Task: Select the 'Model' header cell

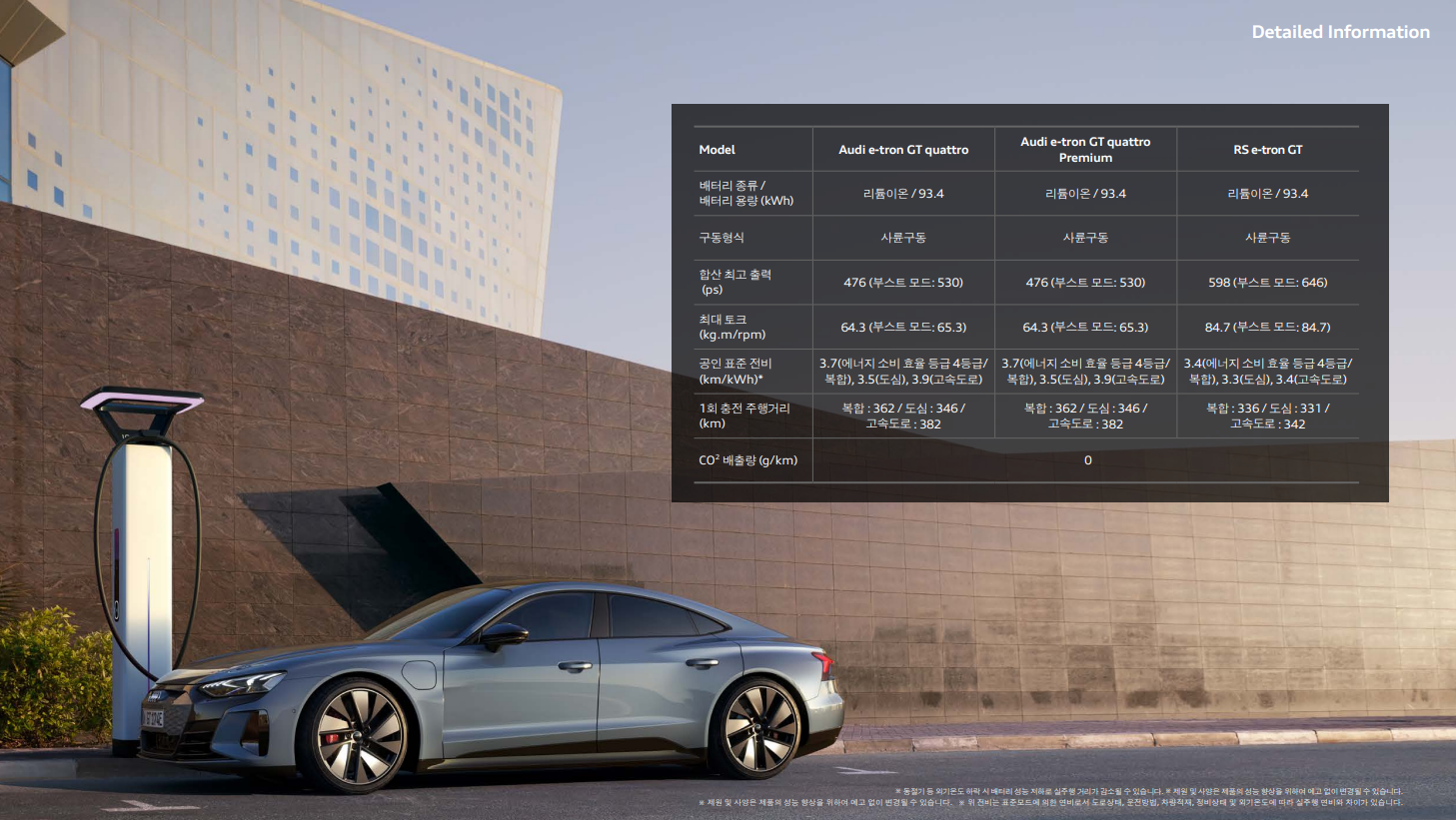Action: click(717, 150)
